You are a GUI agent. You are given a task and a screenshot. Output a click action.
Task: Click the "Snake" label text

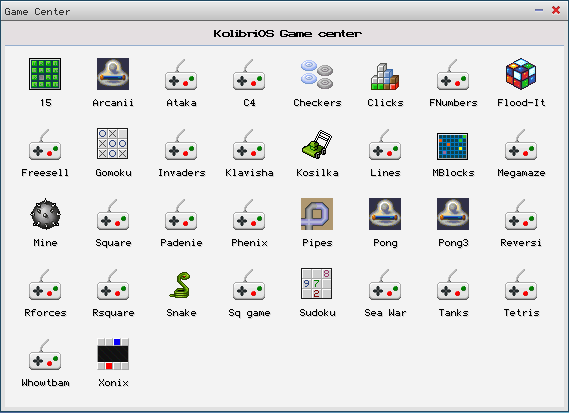(x=181, y=313)
